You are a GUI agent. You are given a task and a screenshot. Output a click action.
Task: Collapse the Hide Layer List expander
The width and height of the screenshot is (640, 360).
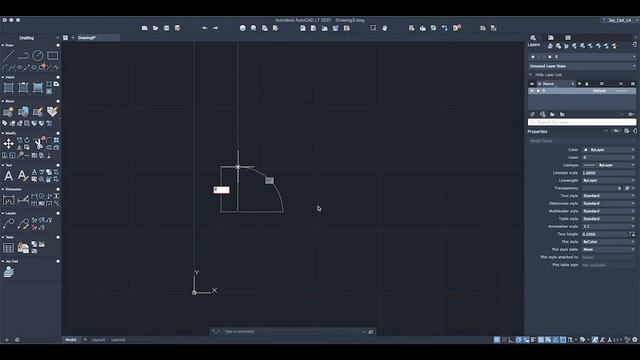point(531,75)
